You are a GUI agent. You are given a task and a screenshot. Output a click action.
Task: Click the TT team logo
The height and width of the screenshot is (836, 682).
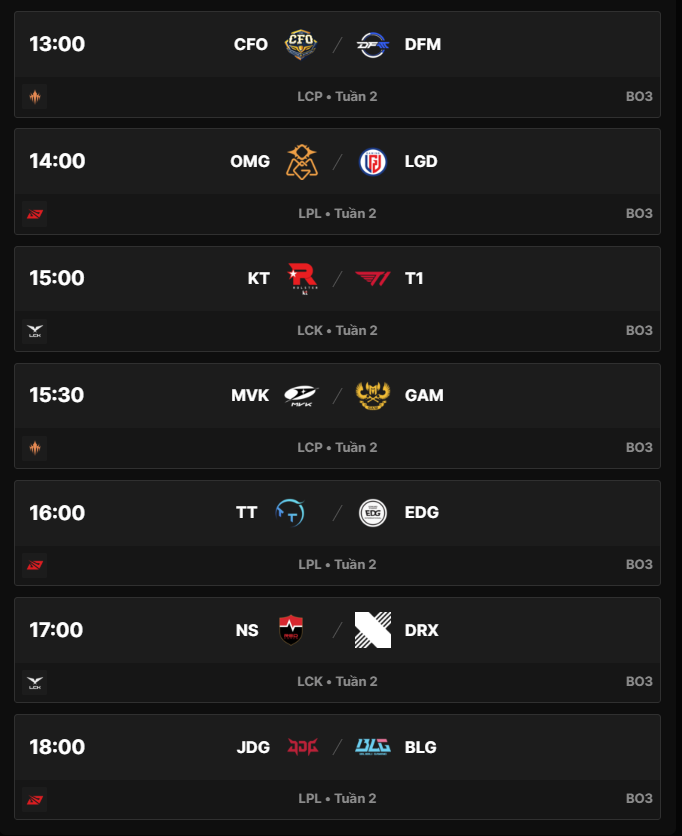pos(291,513)
